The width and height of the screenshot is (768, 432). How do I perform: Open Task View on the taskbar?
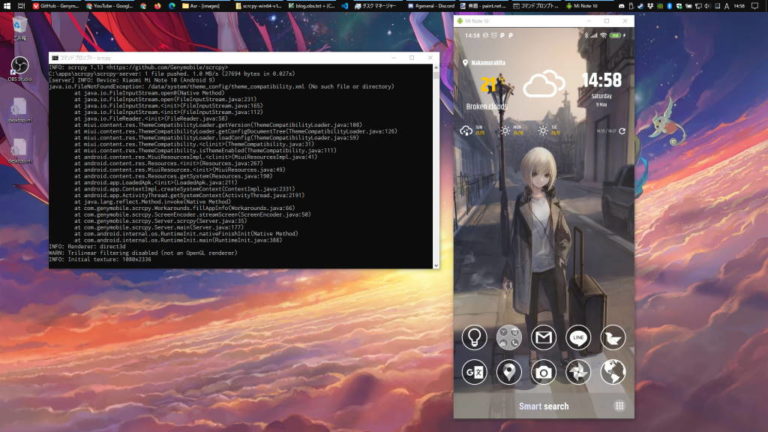(21, 6)
